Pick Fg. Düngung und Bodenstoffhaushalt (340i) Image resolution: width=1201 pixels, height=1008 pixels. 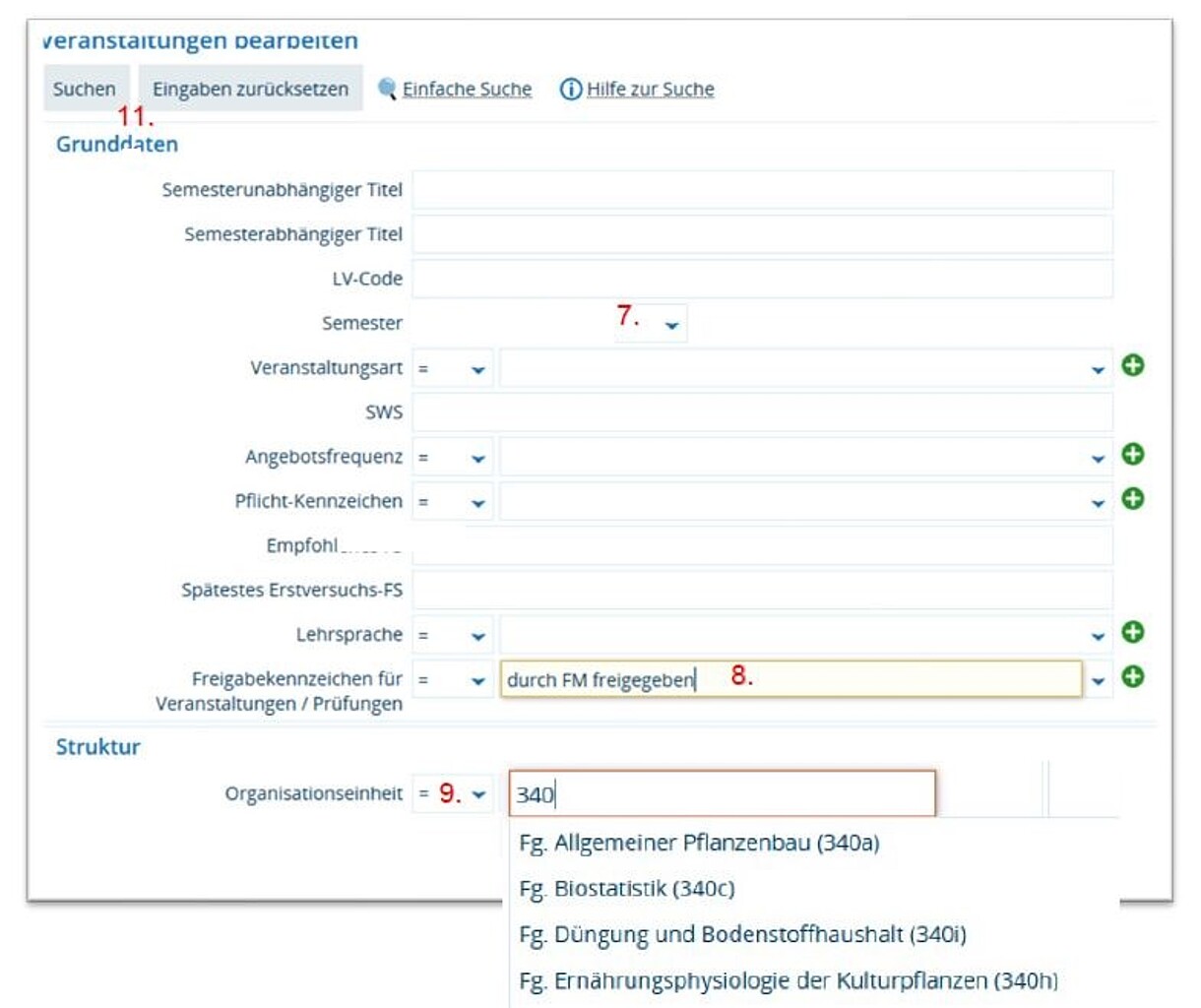742,934
